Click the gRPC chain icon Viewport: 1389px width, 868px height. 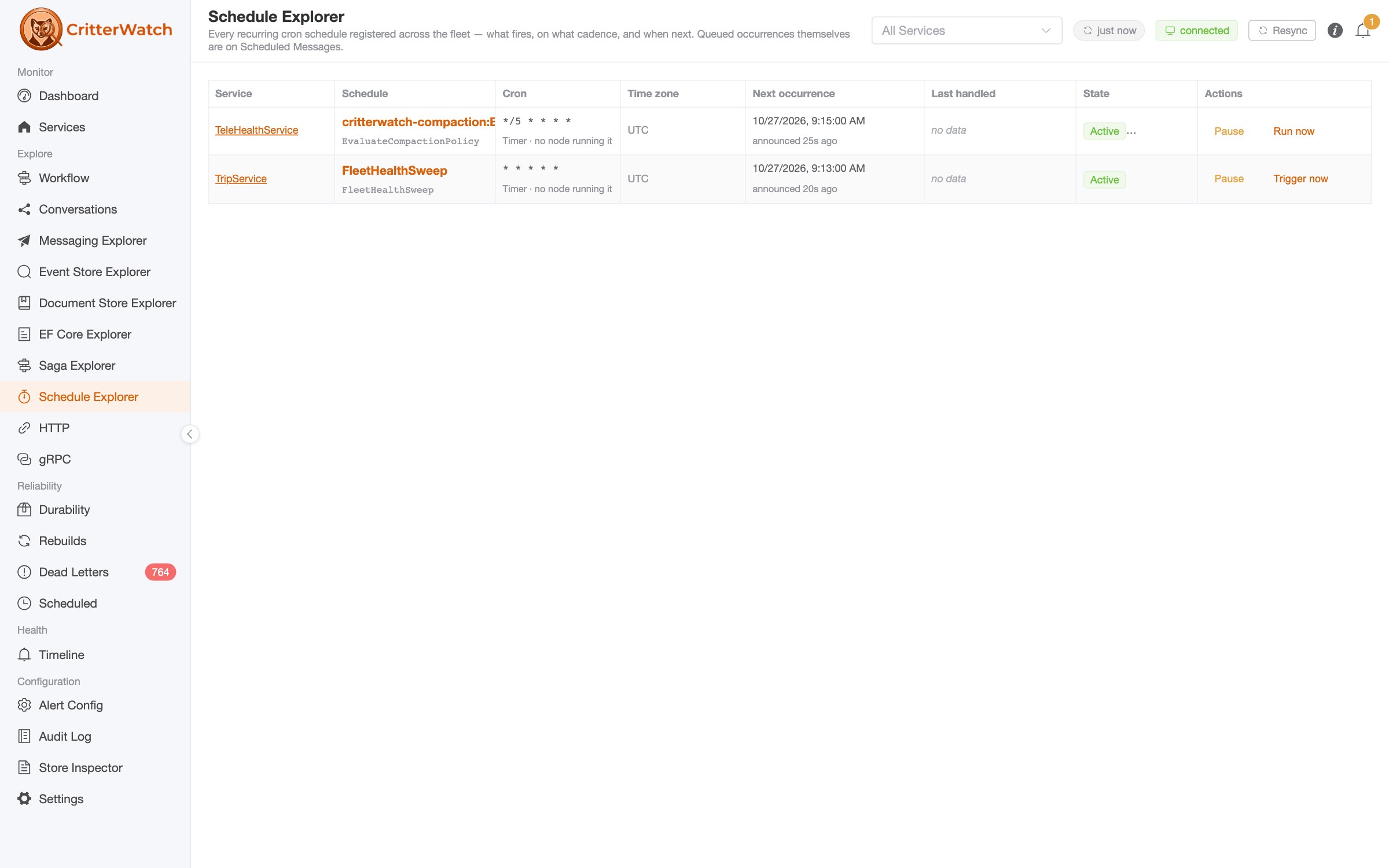(24, 459)
